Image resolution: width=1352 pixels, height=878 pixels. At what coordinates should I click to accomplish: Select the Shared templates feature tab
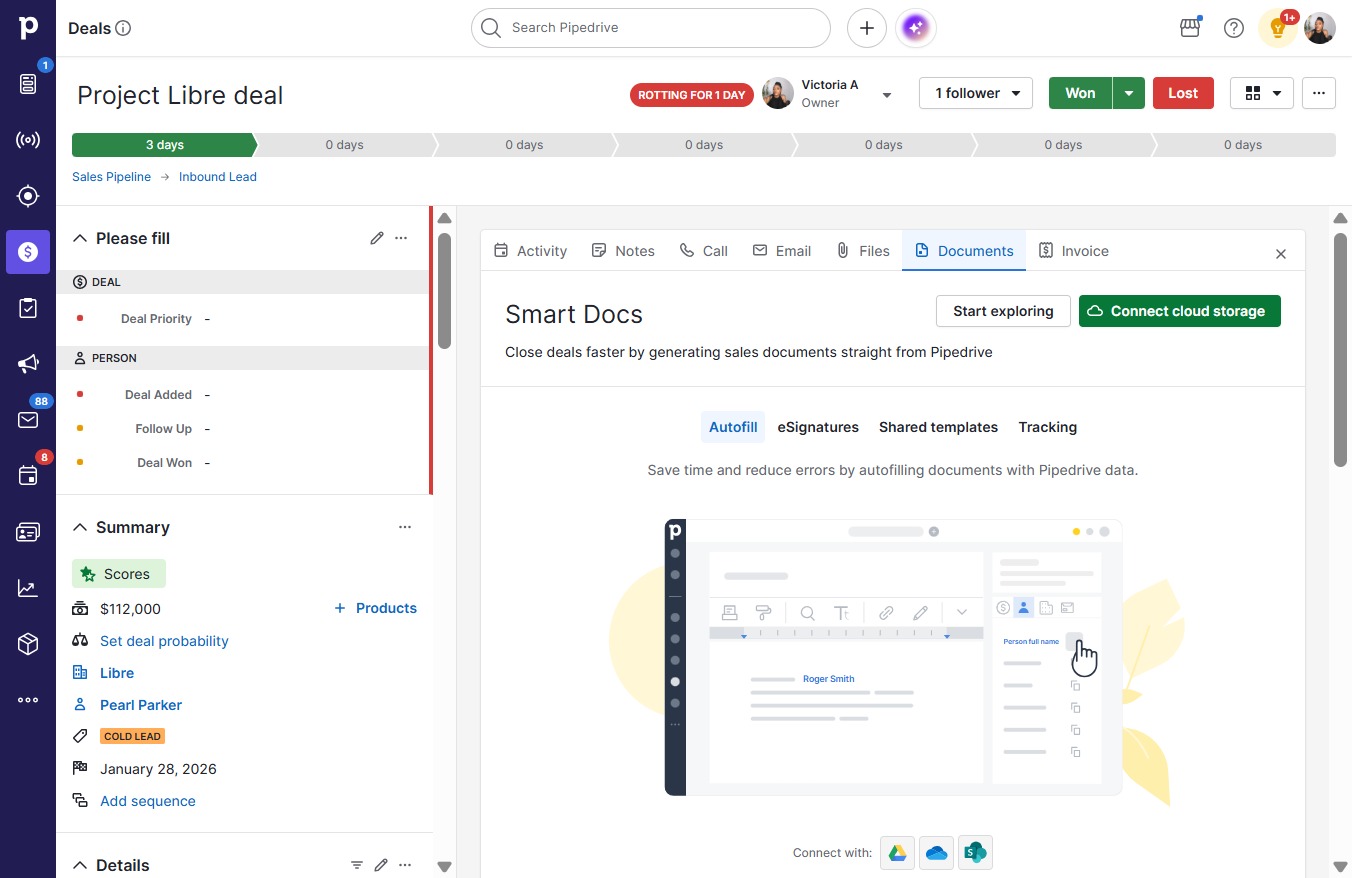pyautogui.click(x=938, y=427)
